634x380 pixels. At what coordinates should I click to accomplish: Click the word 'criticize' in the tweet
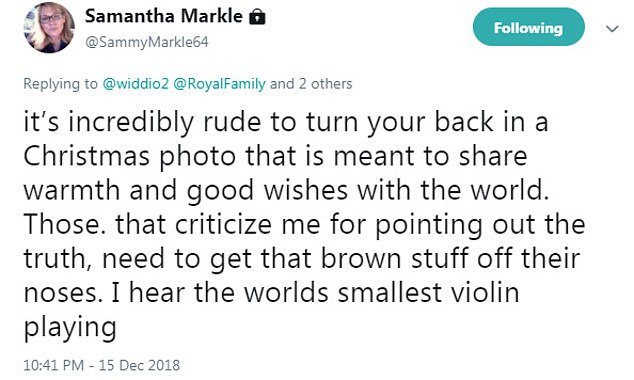point(223,224)
